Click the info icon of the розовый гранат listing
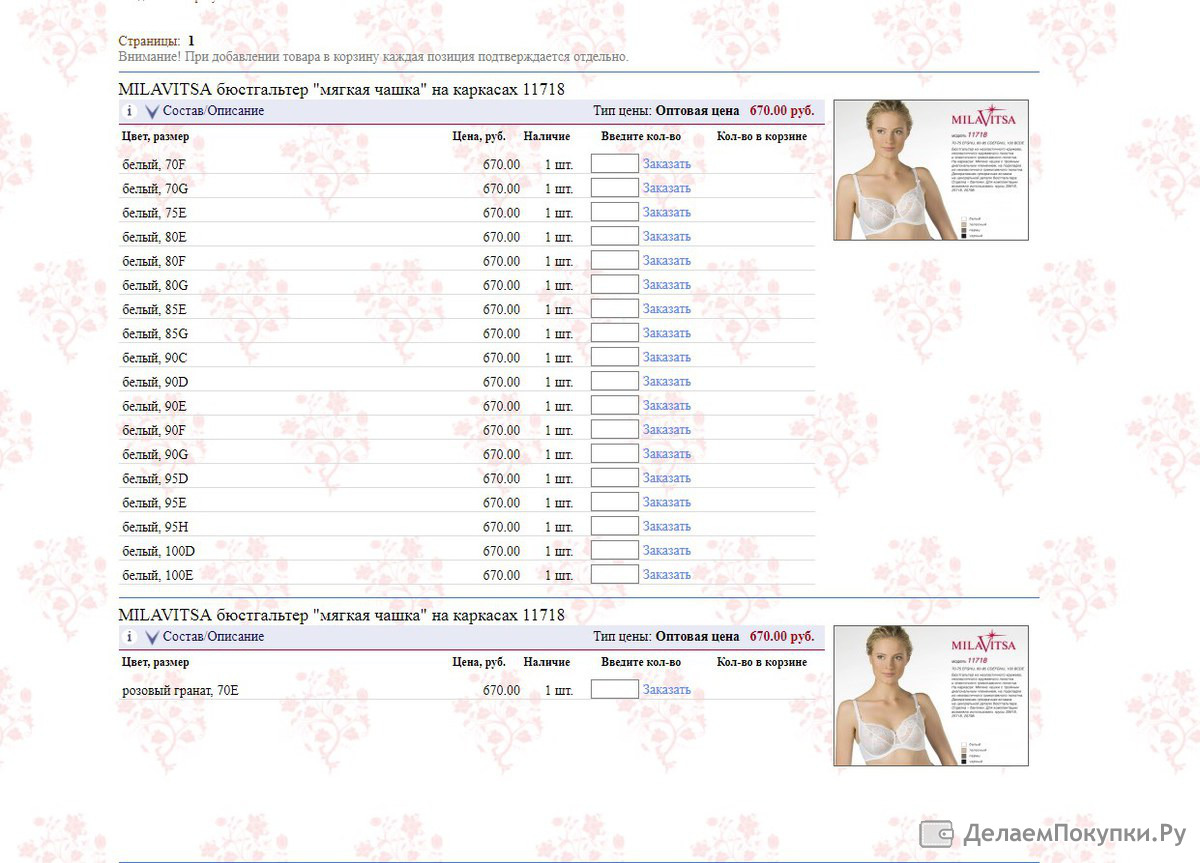Screen dimensions: 1200x863 point(129,637)
